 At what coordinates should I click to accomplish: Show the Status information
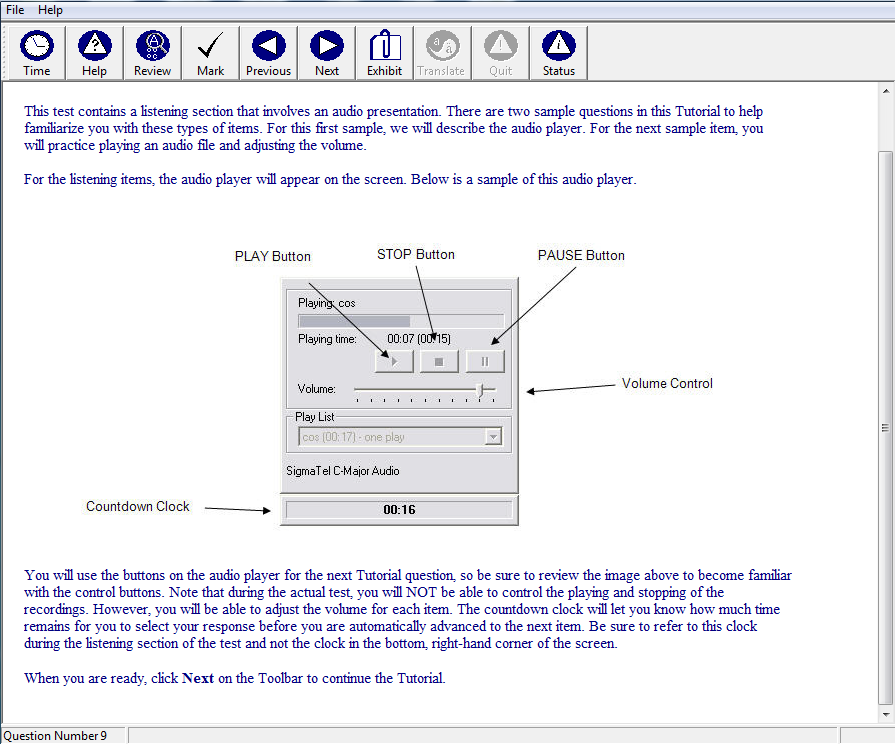tap(558, 53)
